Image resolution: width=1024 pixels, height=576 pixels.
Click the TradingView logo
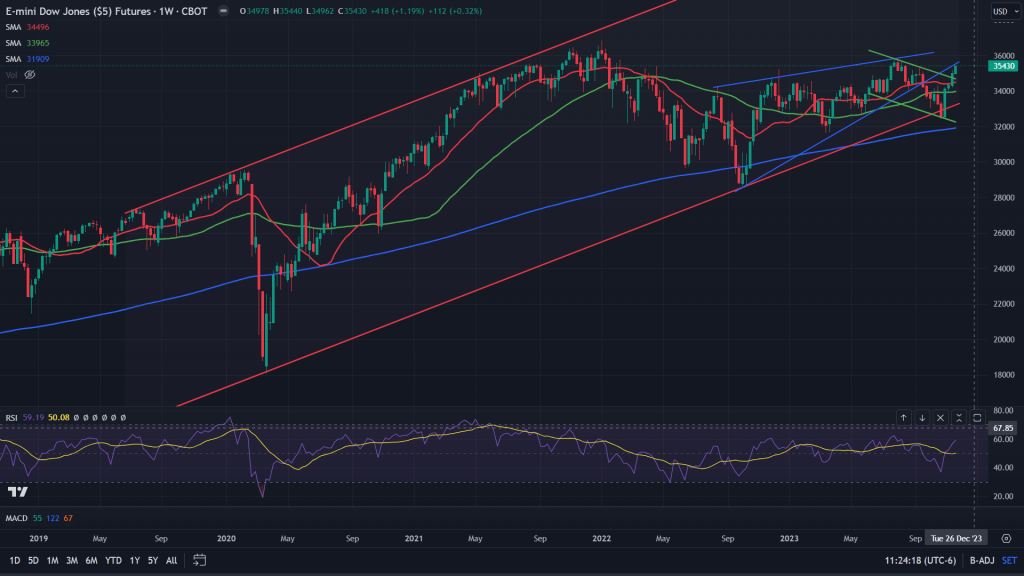(x=16, y=492)
